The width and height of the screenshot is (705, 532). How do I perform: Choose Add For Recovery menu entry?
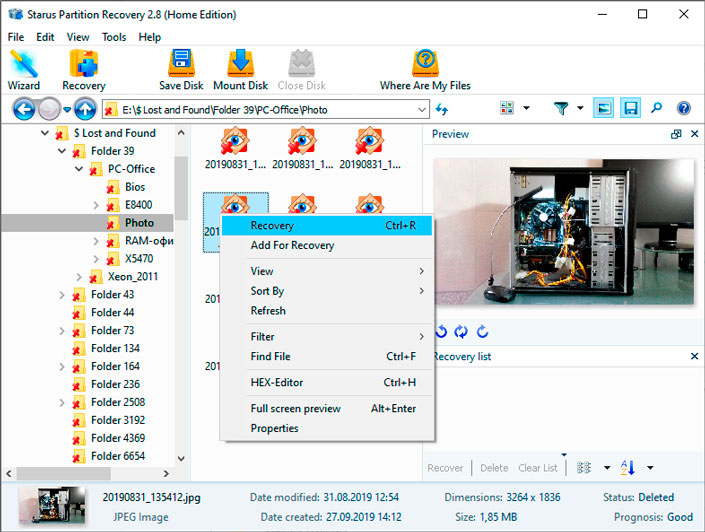(x=327, y=245)
